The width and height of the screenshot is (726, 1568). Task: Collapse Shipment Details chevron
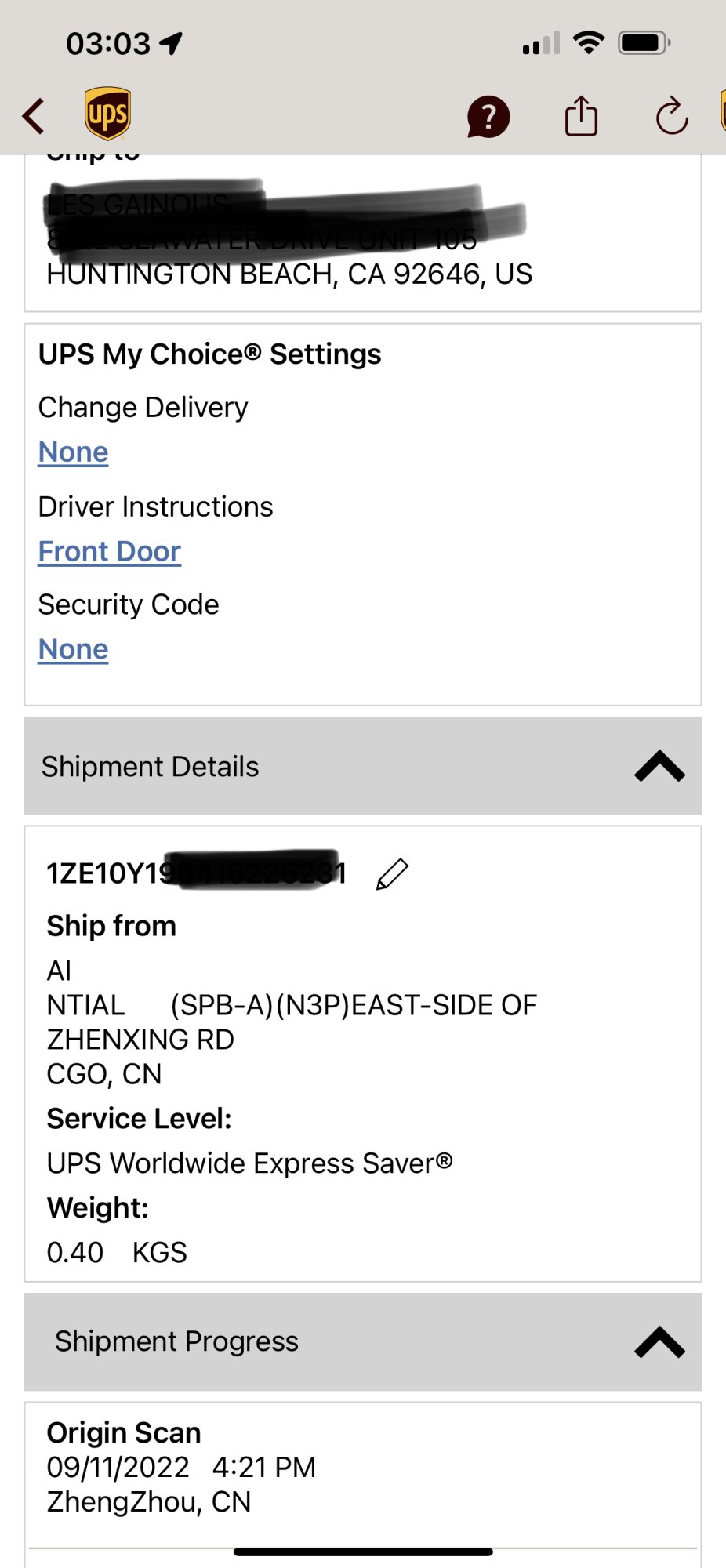(659, 766)
